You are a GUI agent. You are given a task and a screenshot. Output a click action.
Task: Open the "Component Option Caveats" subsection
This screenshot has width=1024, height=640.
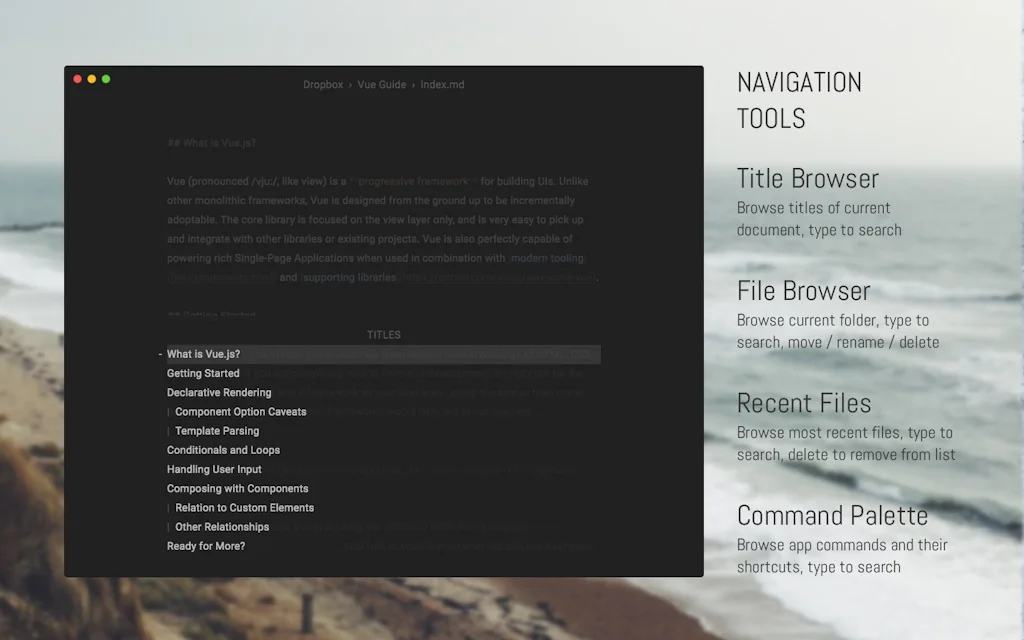240,411
